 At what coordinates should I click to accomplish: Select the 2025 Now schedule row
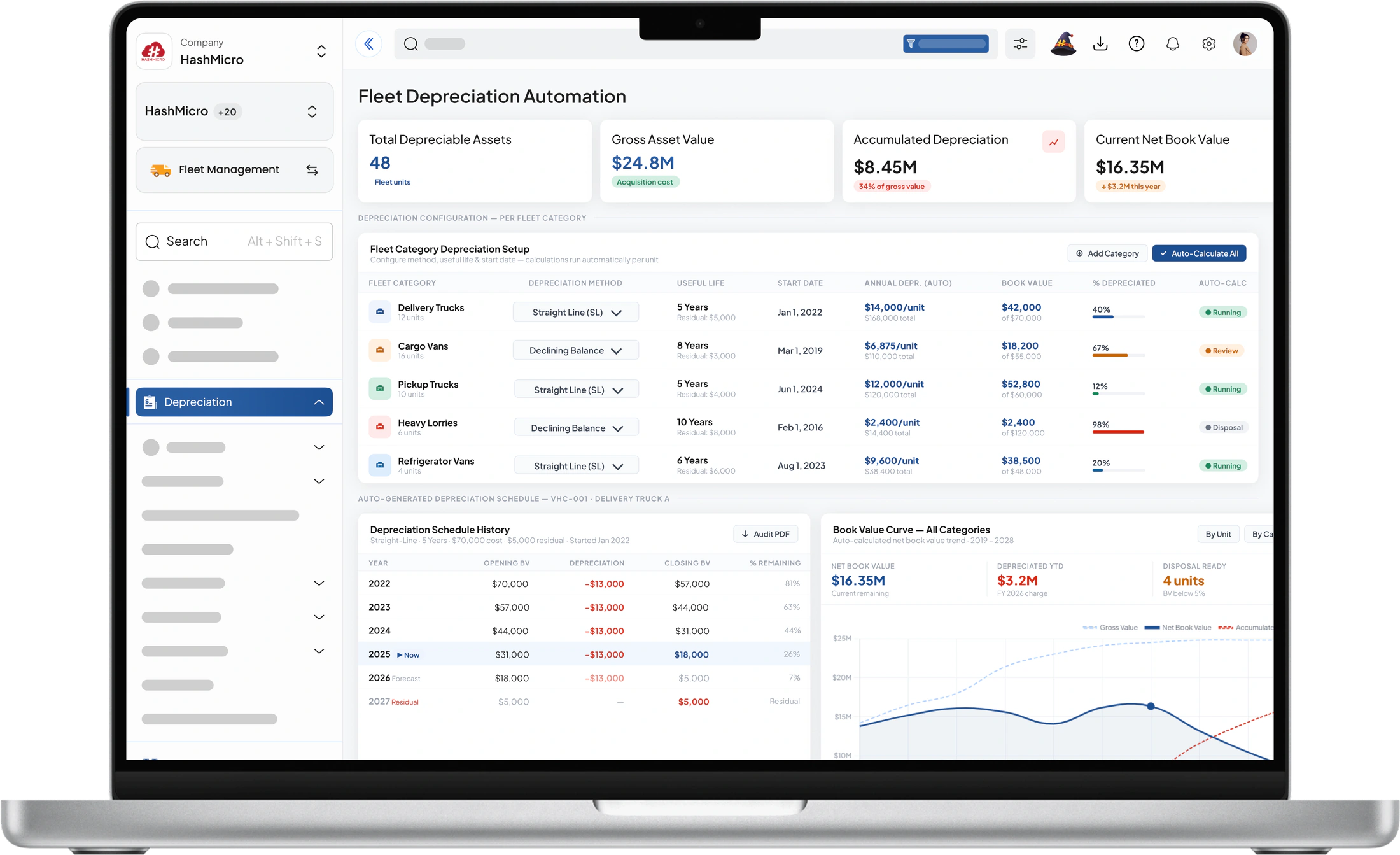tap(584, 654)
